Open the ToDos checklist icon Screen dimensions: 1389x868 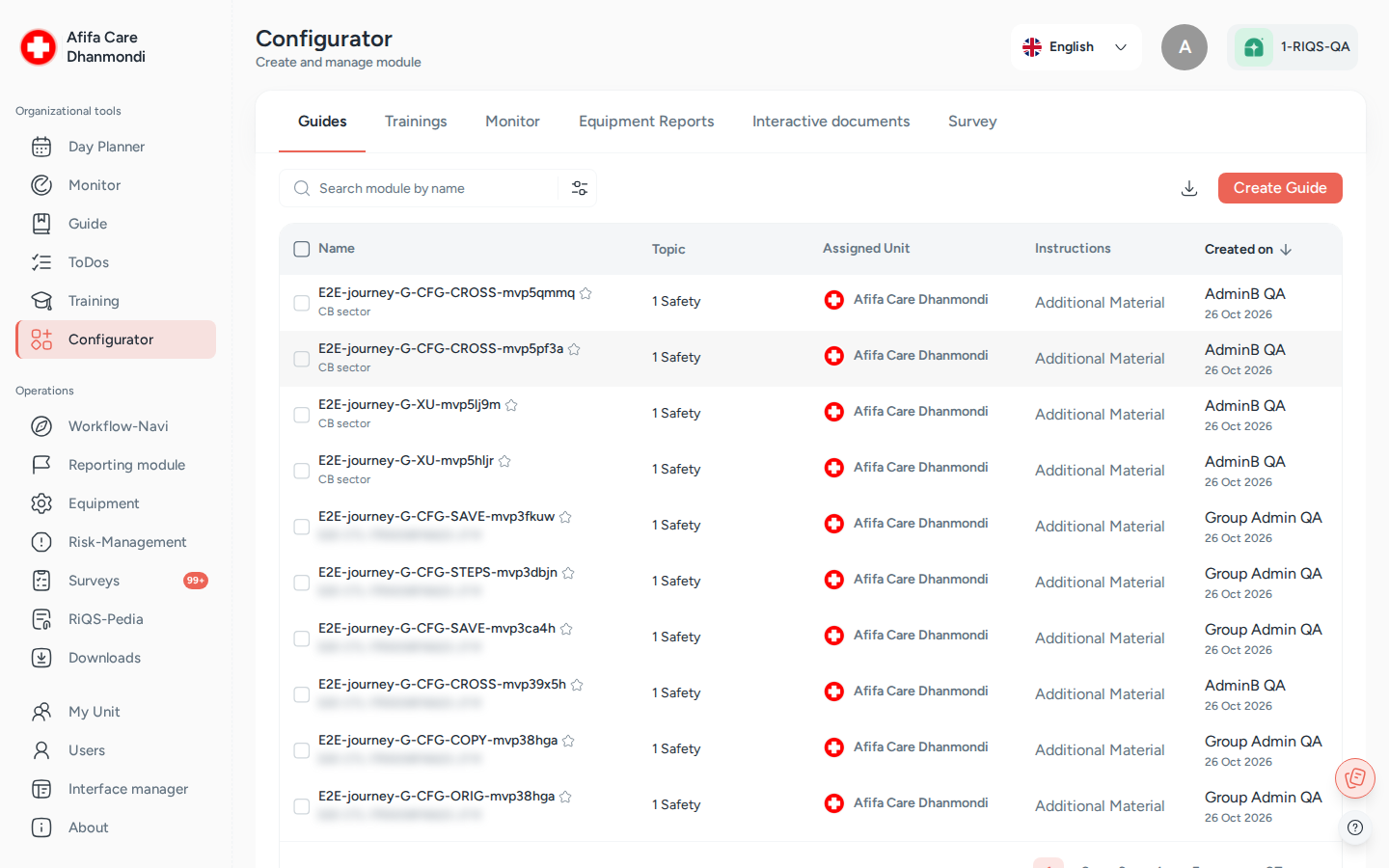[x=41, y=262]
